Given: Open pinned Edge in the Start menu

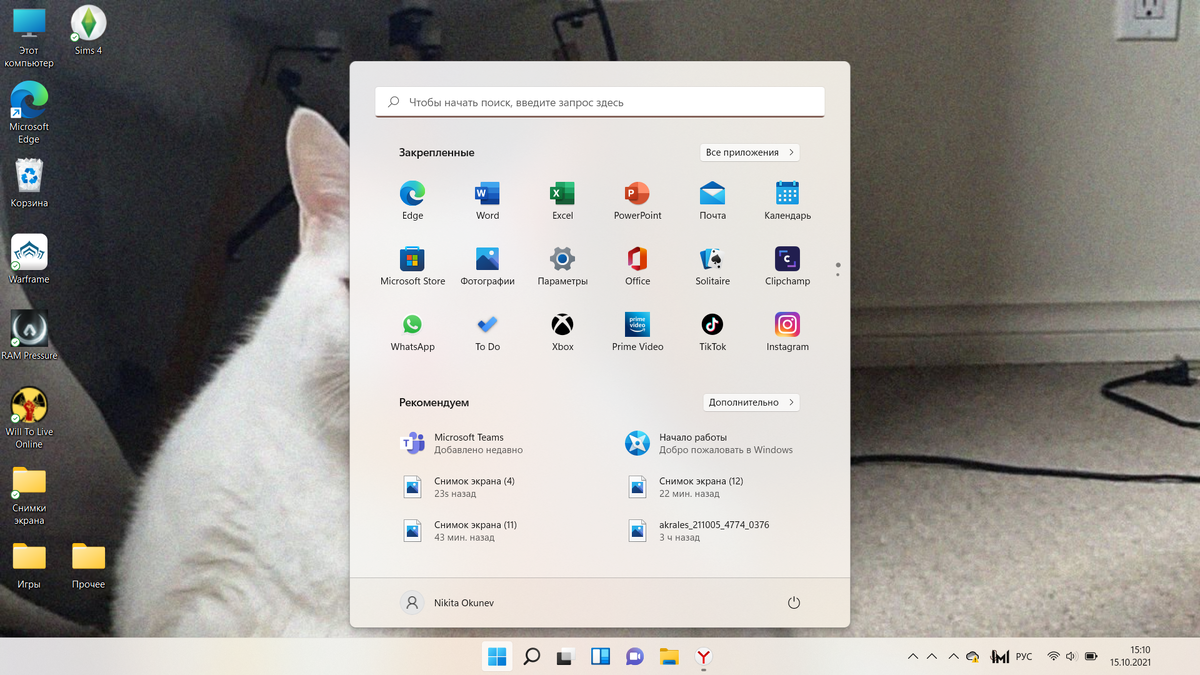Looking at the screenshot, I should coord(412,200).
